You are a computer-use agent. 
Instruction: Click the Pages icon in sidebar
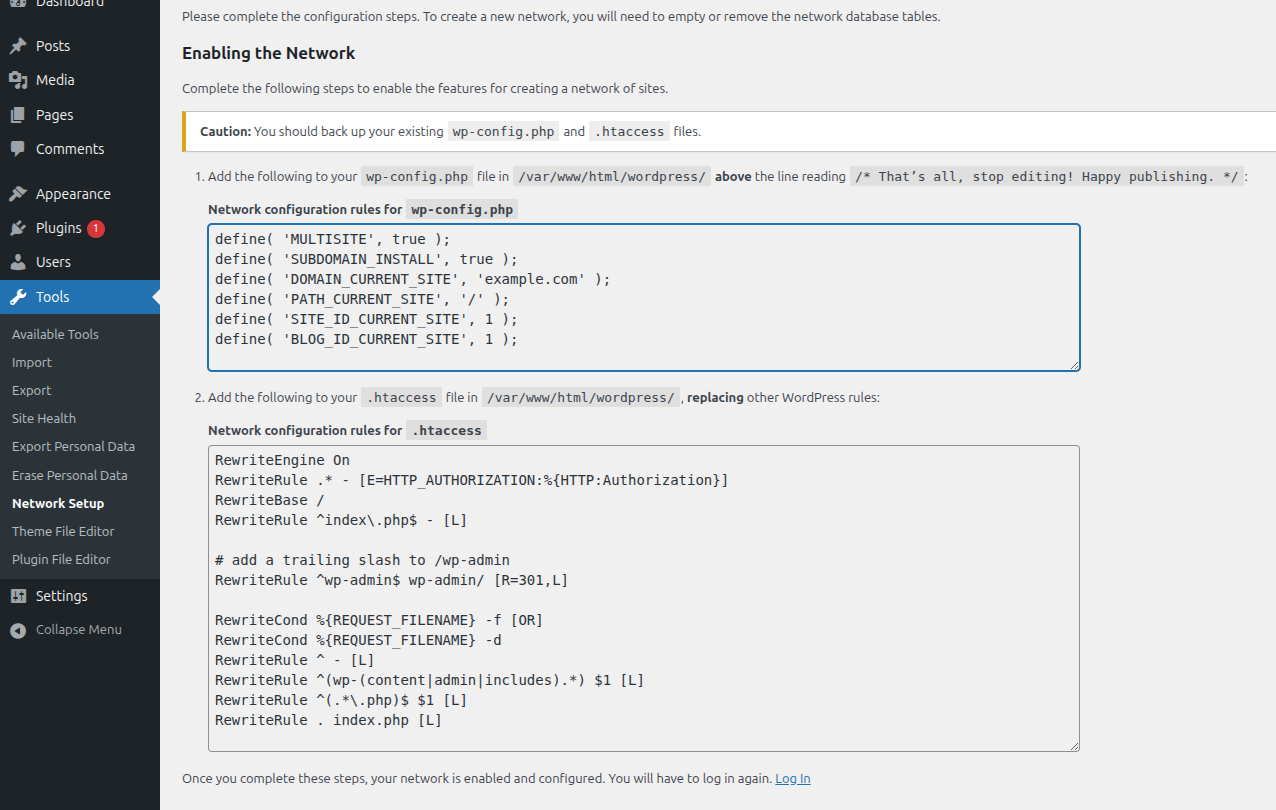(x=18, y=115)
